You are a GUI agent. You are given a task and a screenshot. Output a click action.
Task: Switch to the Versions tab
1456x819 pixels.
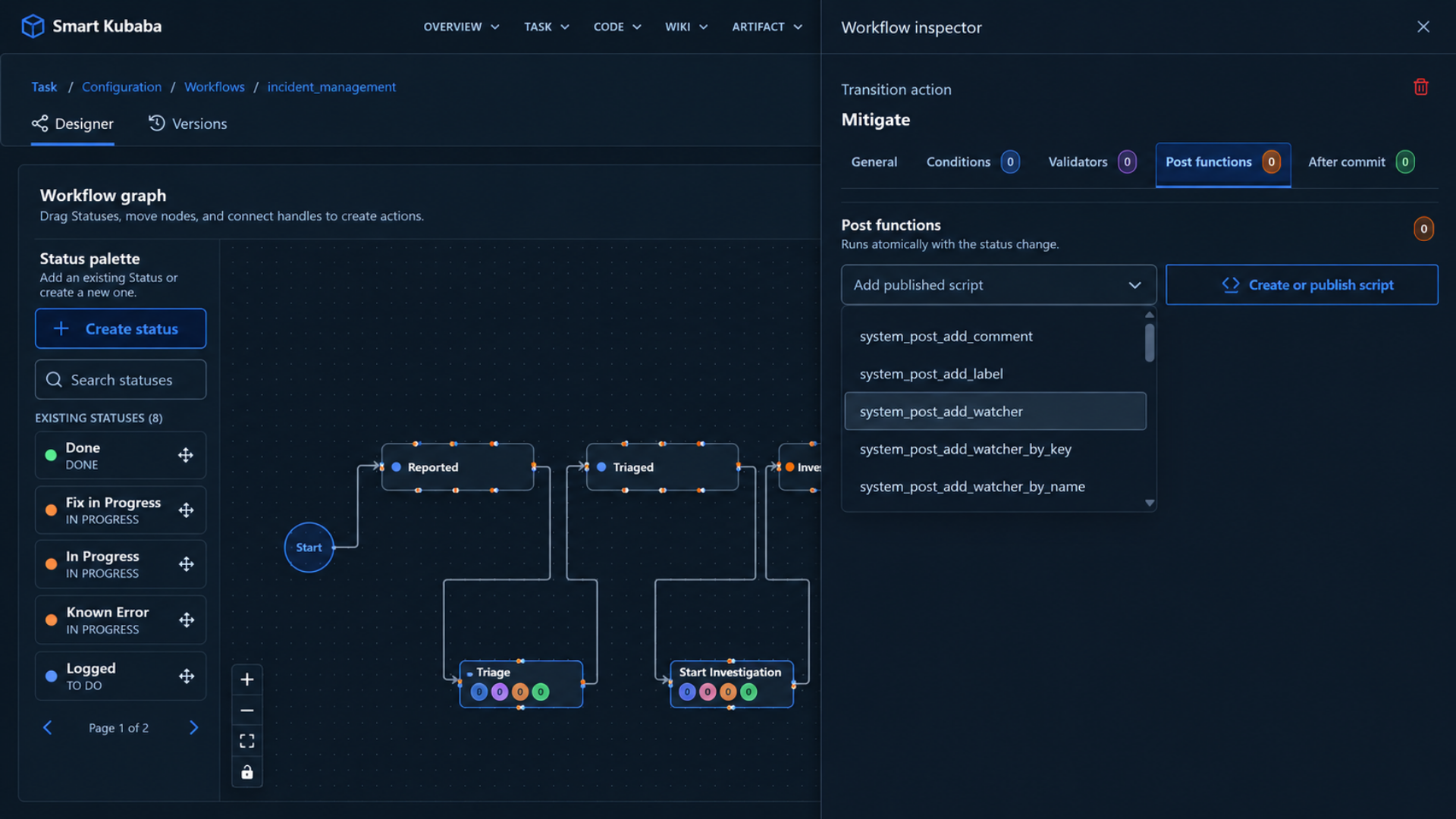click(188, 124)
